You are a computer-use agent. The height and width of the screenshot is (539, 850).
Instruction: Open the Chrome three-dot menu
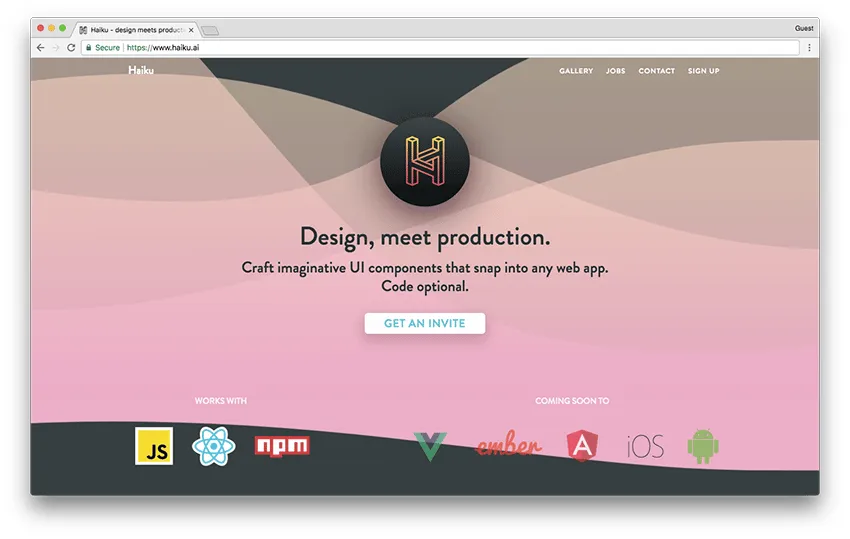click(809, 48)
